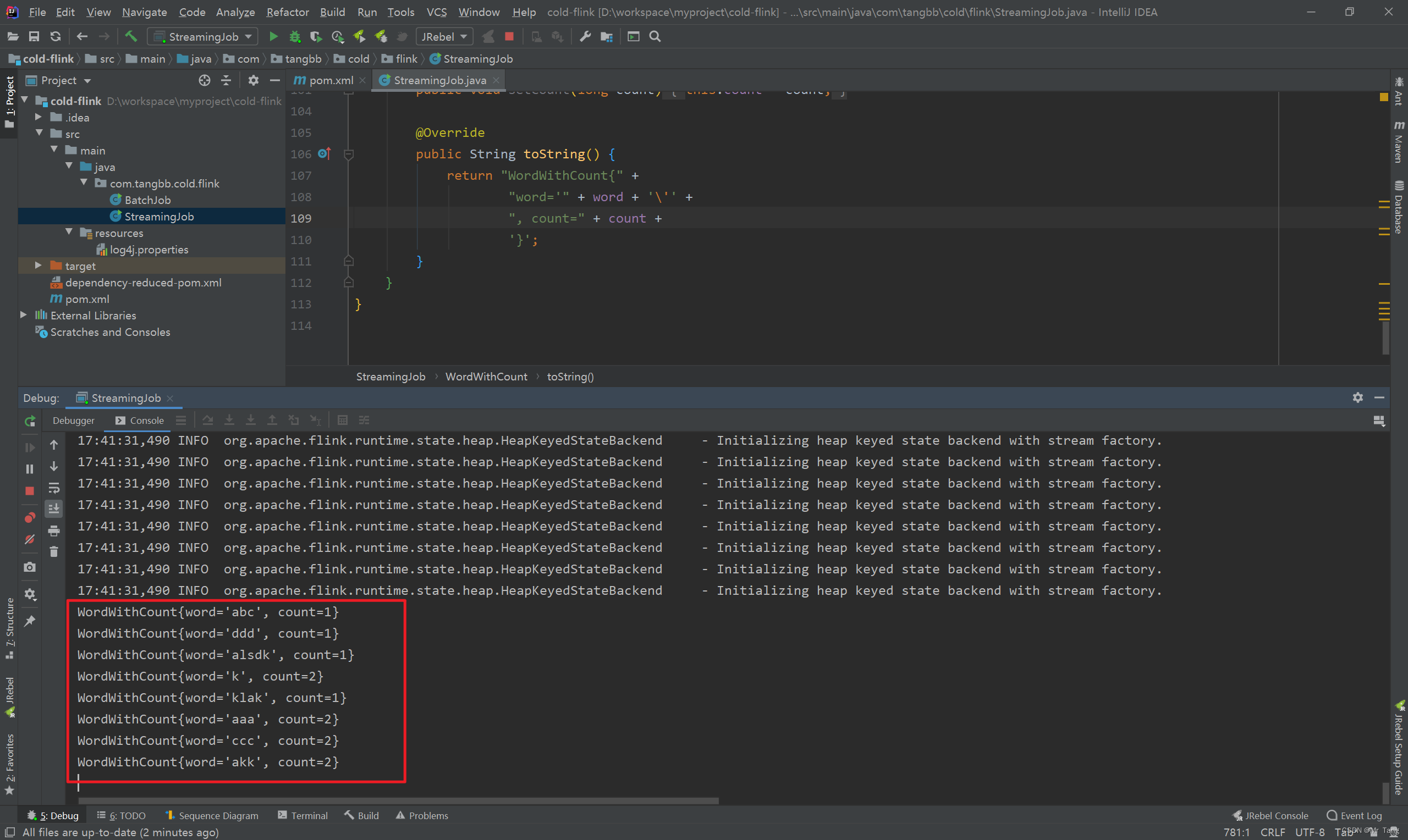The height and width of the screenshot is (840, 1408).
Task: Toggle scroll to end of console
Action: 54,509
